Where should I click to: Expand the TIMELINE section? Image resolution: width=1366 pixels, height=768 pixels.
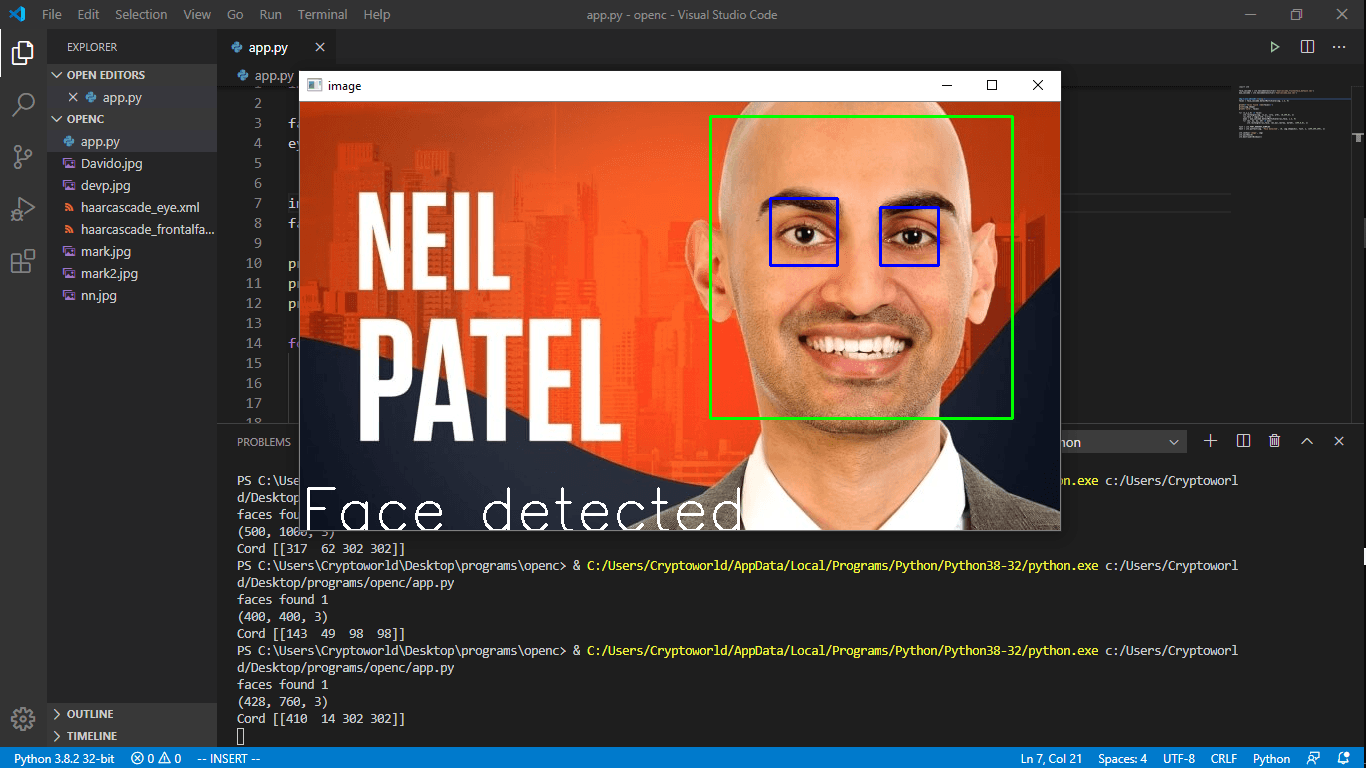91,736
